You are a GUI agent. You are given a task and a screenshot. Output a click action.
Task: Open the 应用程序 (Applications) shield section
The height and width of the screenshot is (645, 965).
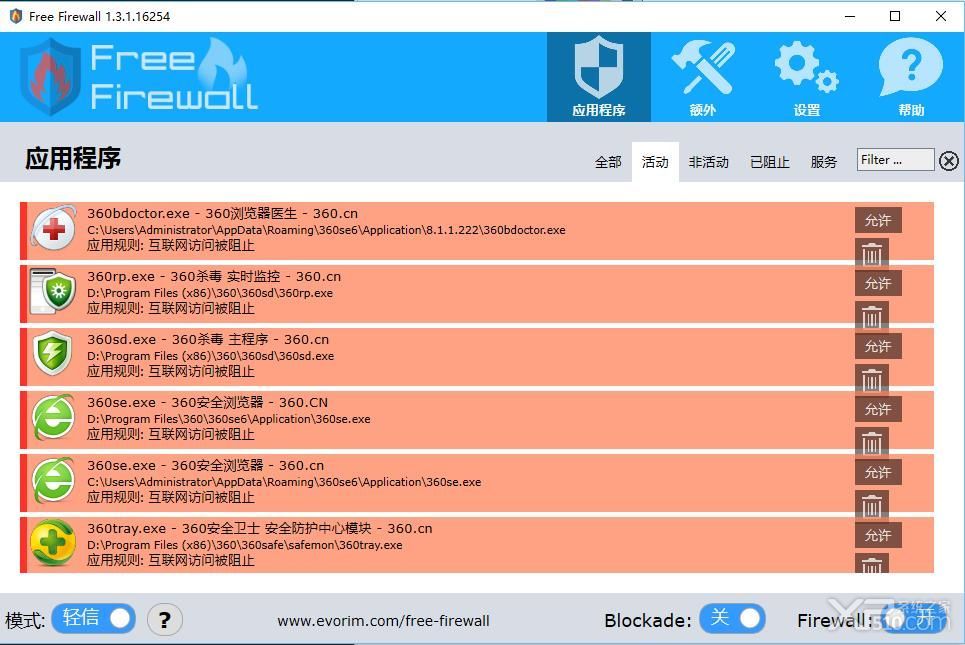tap(598, 77)
